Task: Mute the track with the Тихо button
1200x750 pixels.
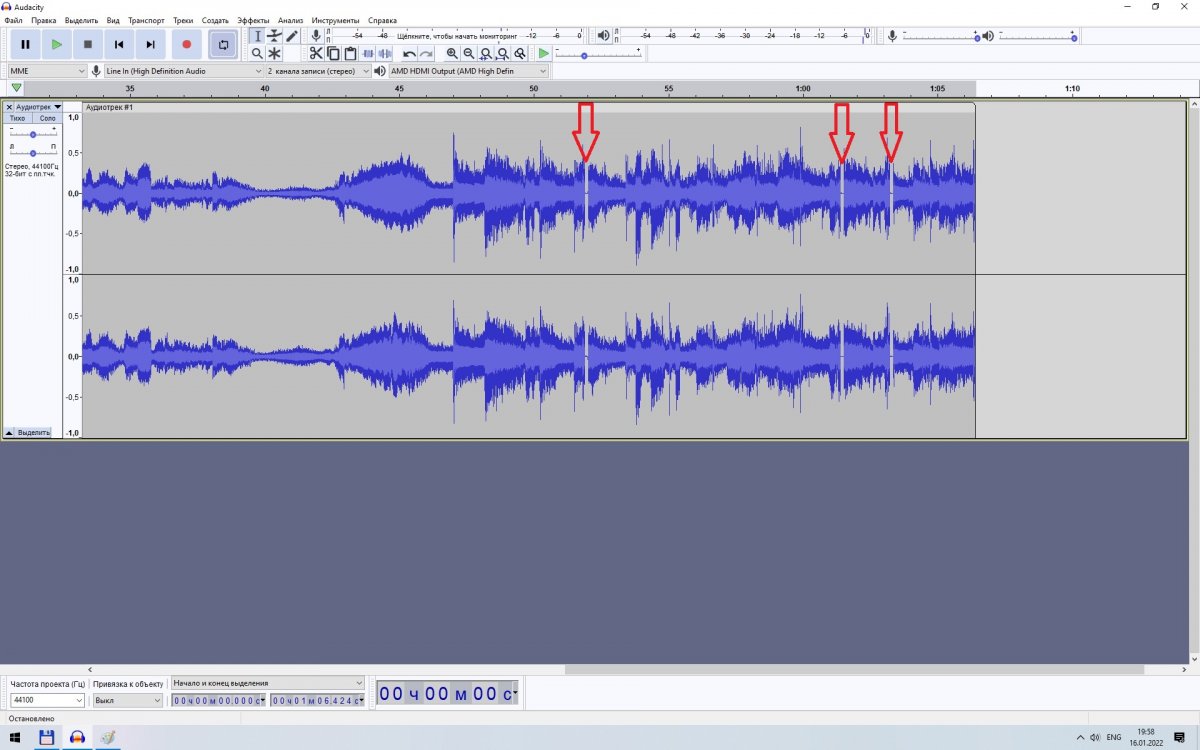Action: [18, 118]
